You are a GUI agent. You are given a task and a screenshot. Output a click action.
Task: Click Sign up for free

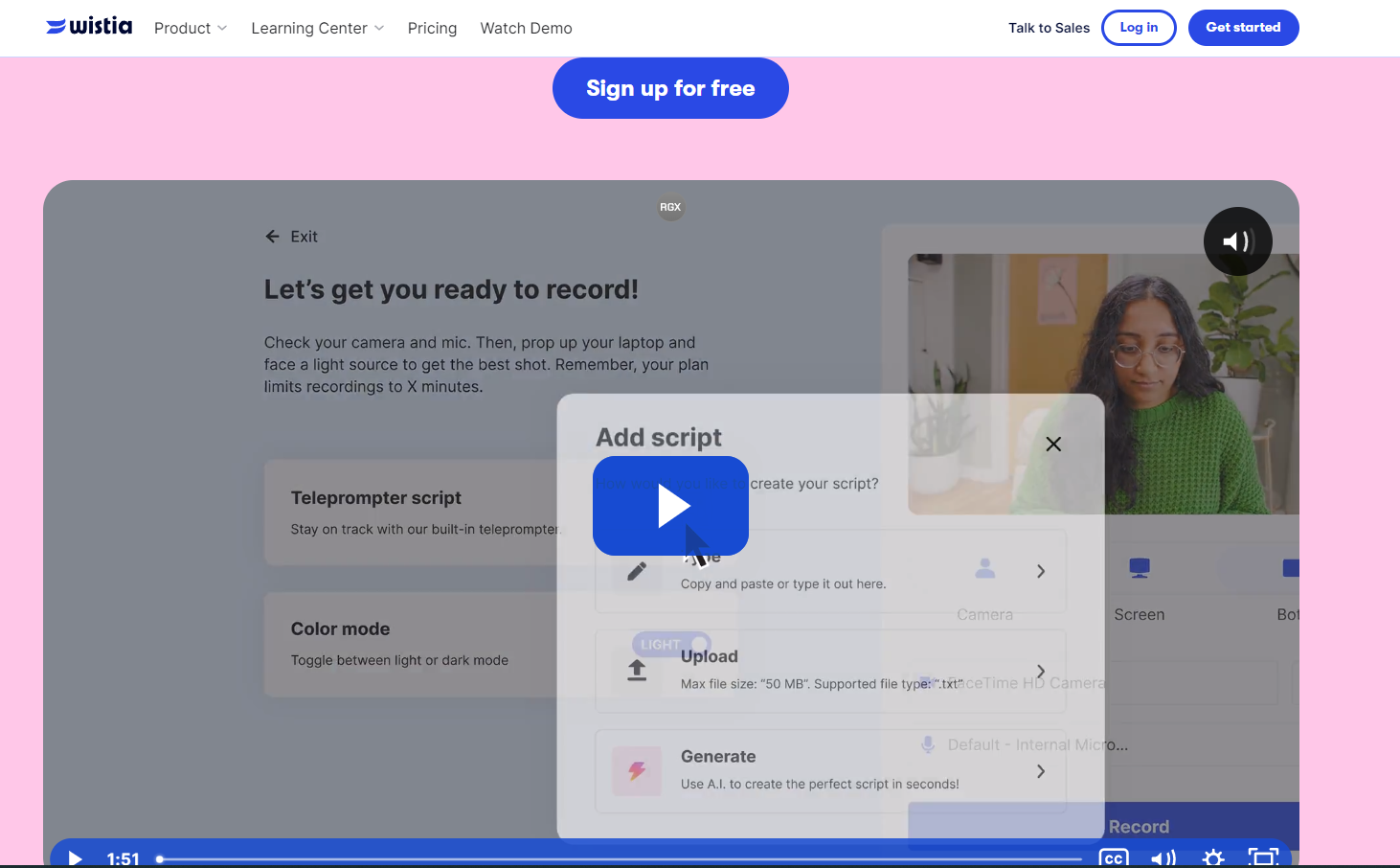click(x=670, y=88)
